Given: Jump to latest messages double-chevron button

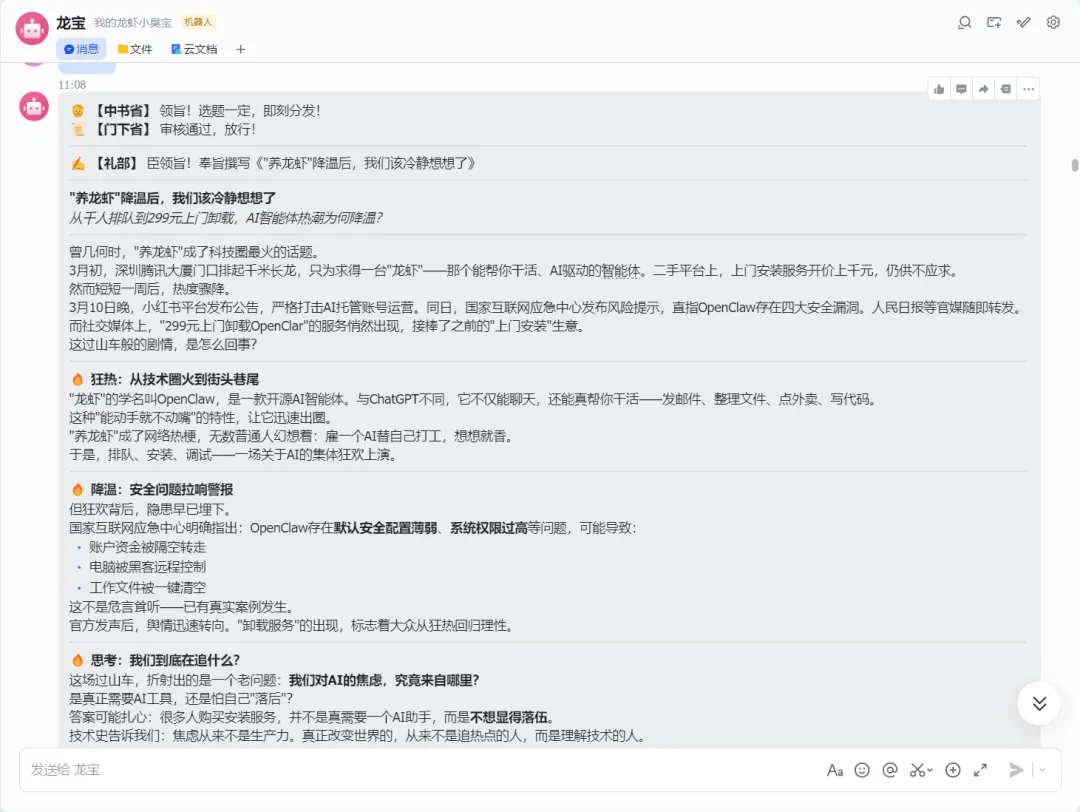Looking at the screenshot, I should (x=1039, y=703).
